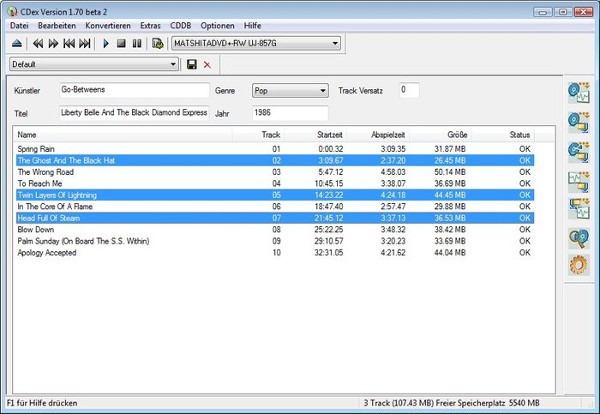Click the WAV to compressed audio convert icon

click(578, 180)
